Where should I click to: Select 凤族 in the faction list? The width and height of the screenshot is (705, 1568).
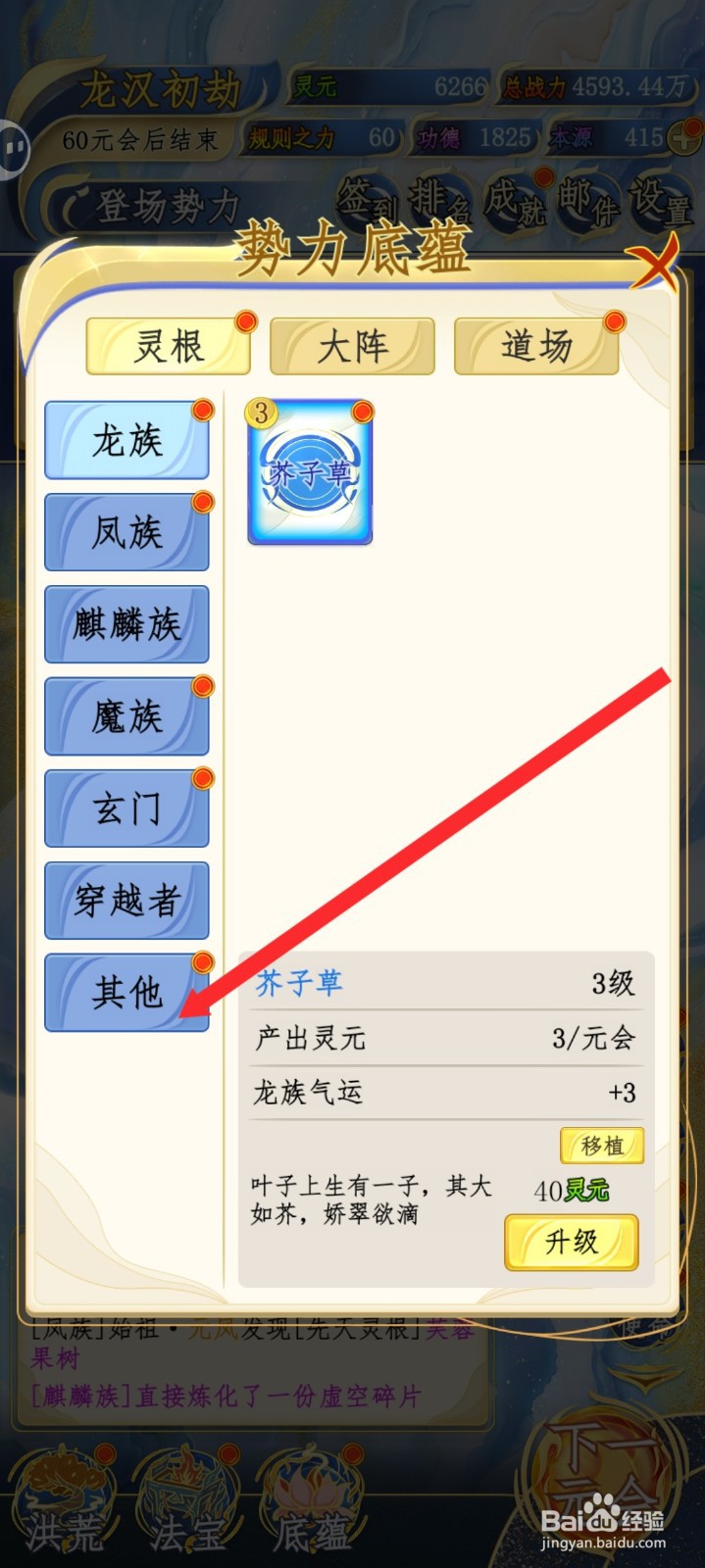coord(126,532)
